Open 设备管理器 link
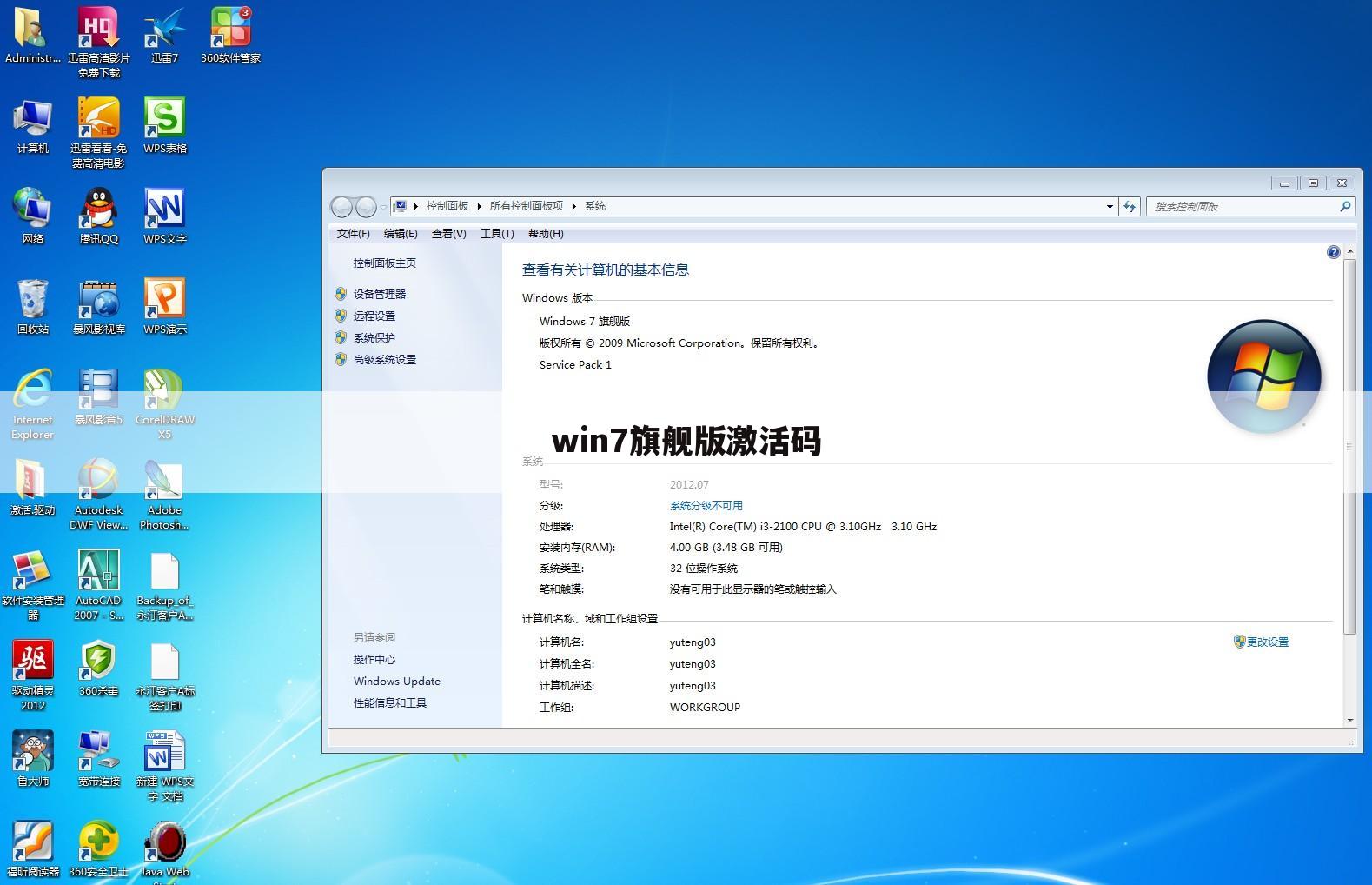The width and height of the screenshot is (1372, 885). [379, 294]
